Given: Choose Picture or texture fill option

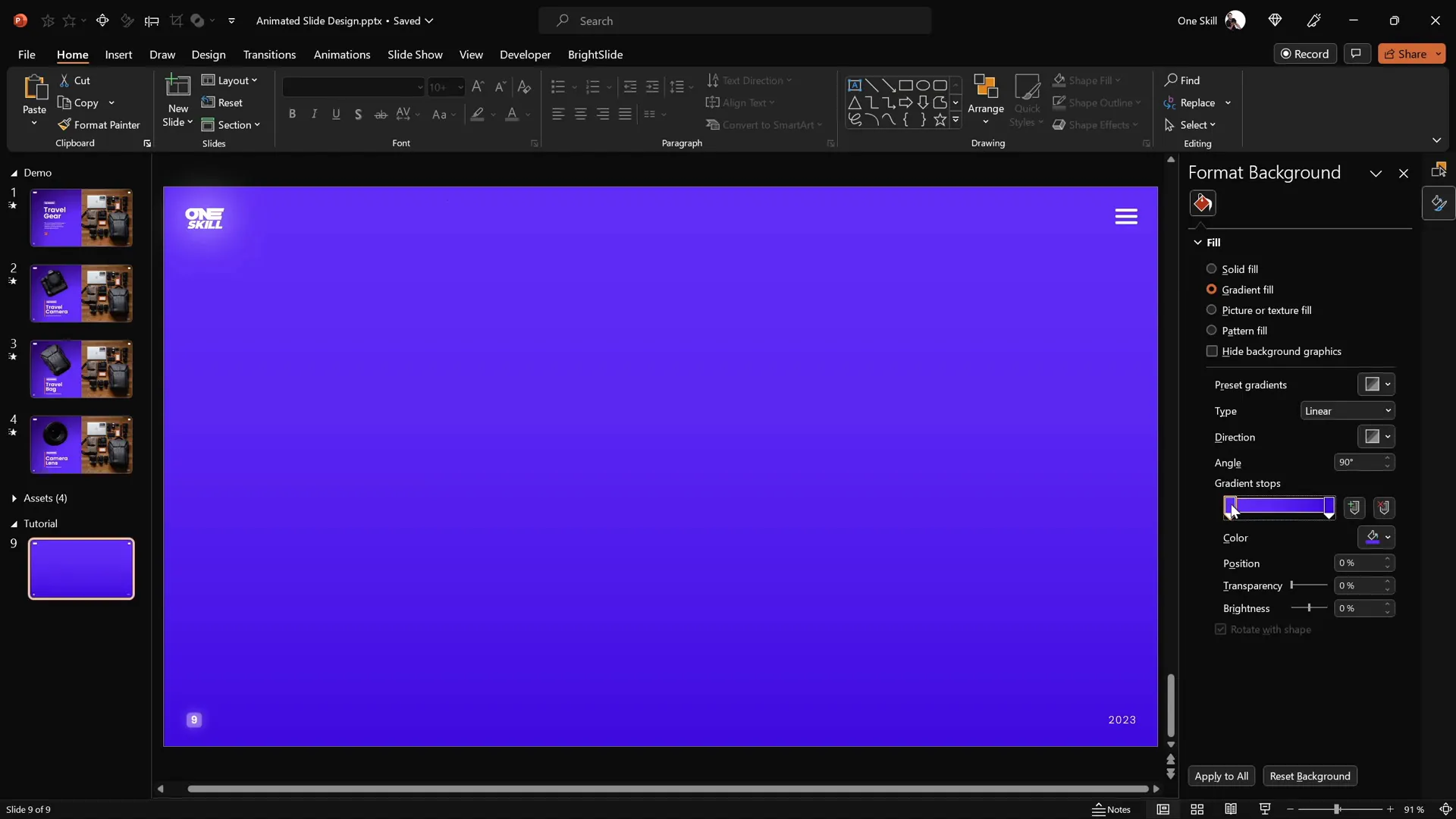Looking at the screenshot, I should click(x=1211, y=310).
